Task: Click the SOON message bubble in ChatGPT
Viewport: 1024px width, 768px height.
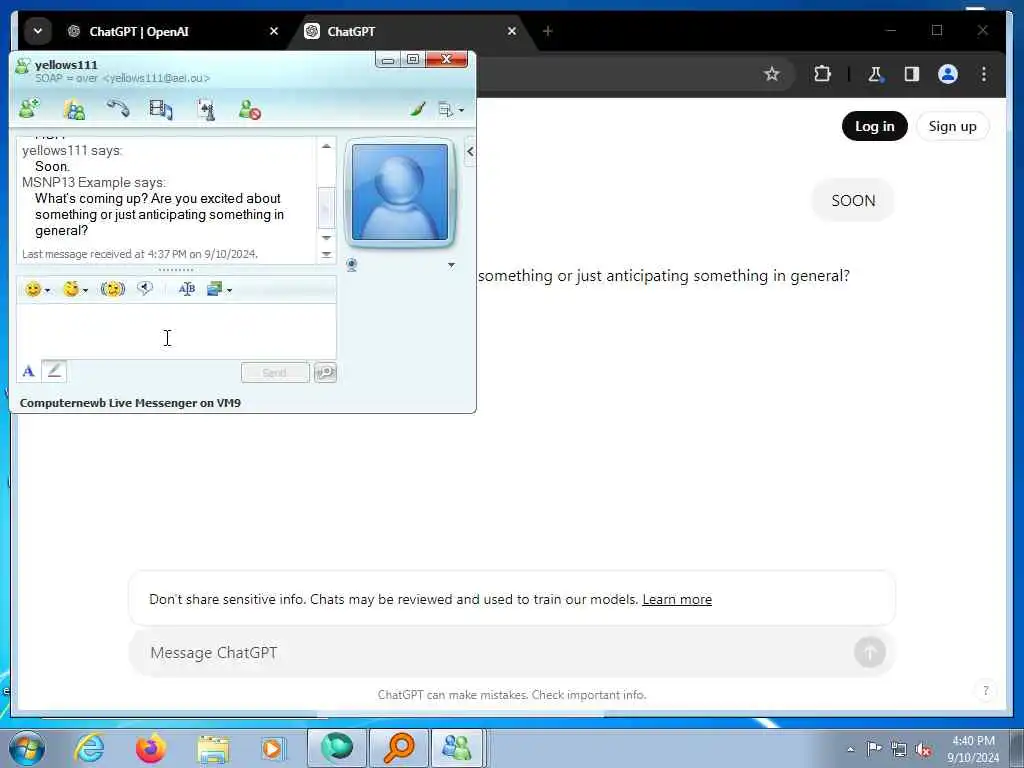Action: (x=853, y=200)
